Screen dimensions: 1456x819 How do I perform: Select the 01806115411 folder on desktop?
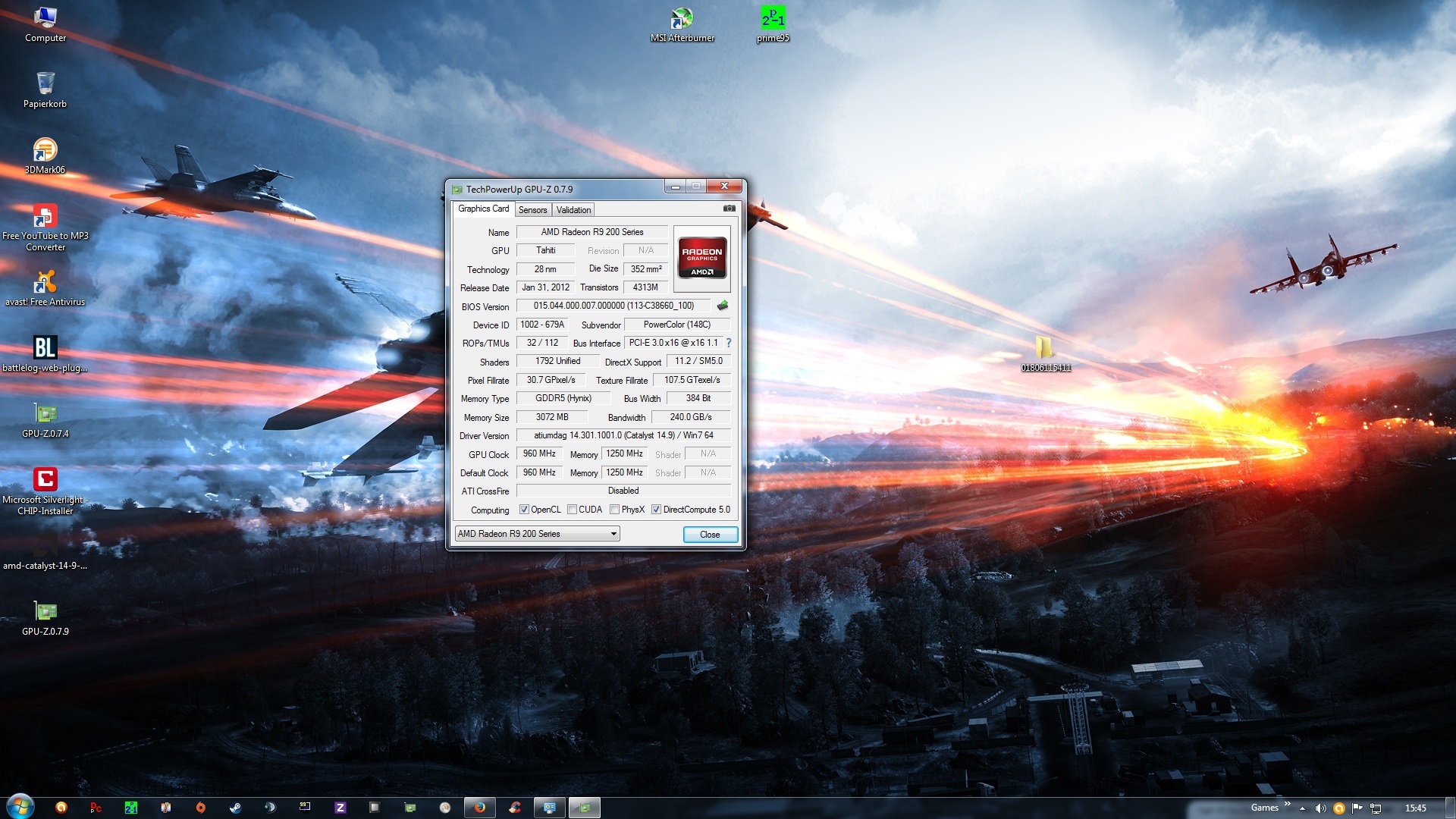coord(1046,354)
